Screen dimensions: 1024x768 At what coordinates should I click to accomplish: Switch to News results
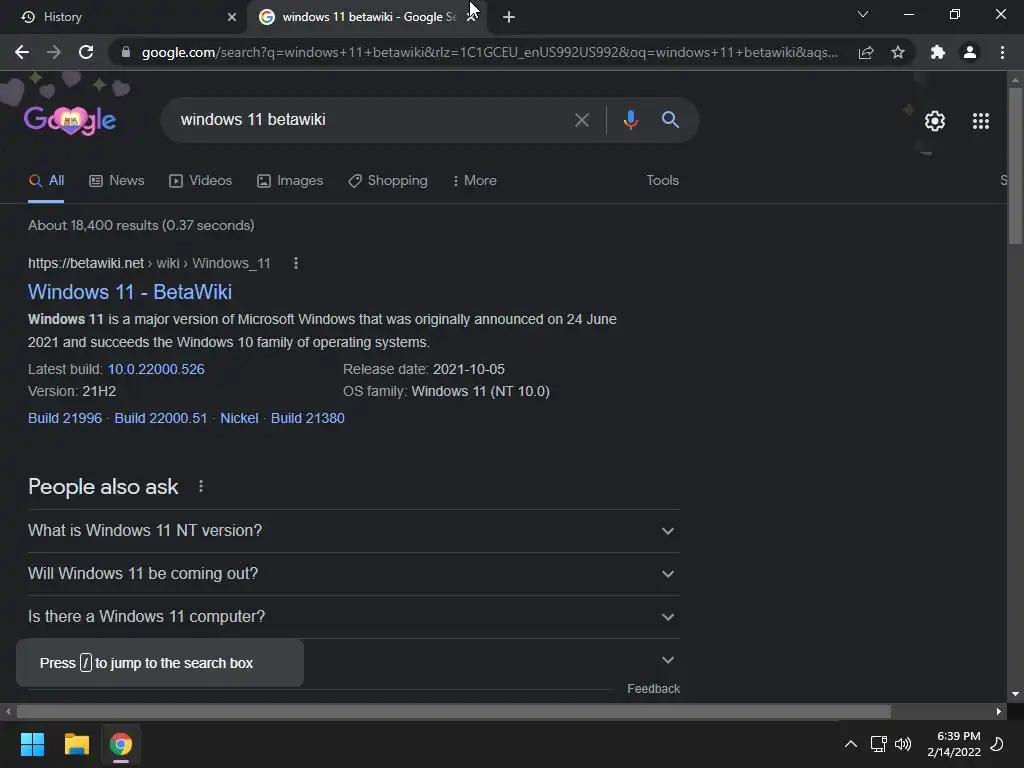(x=116, y=181)
